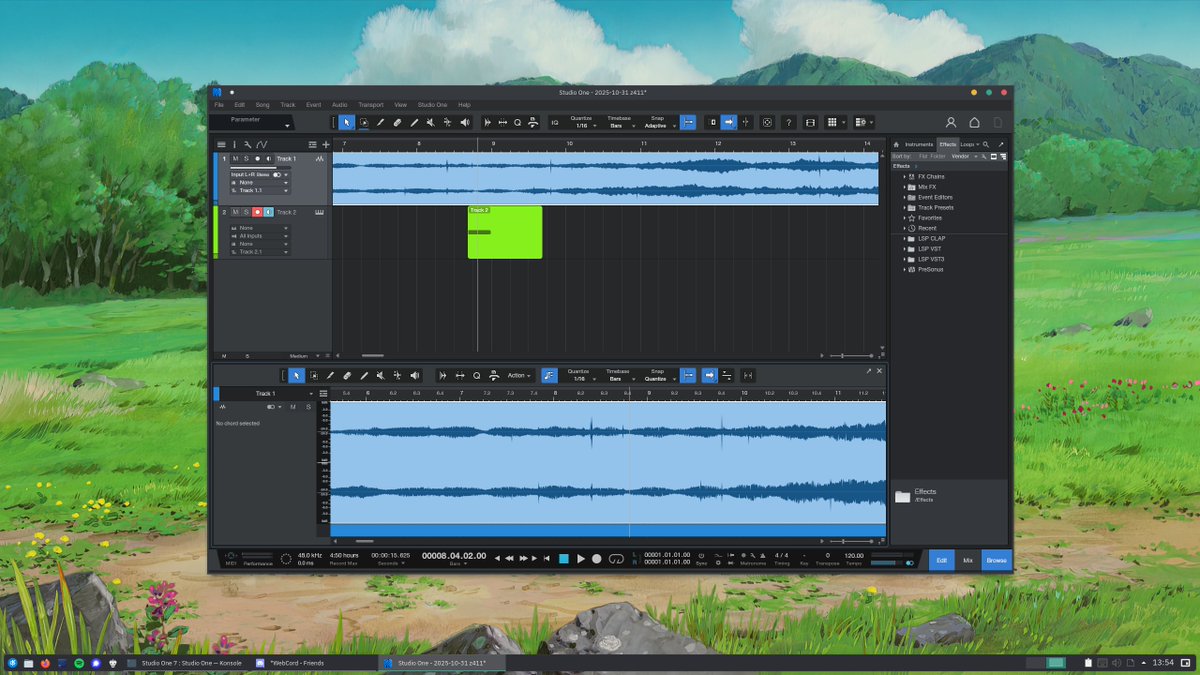Arm Track 1 for recording
1200x675 pixels.
coord(257,159)
